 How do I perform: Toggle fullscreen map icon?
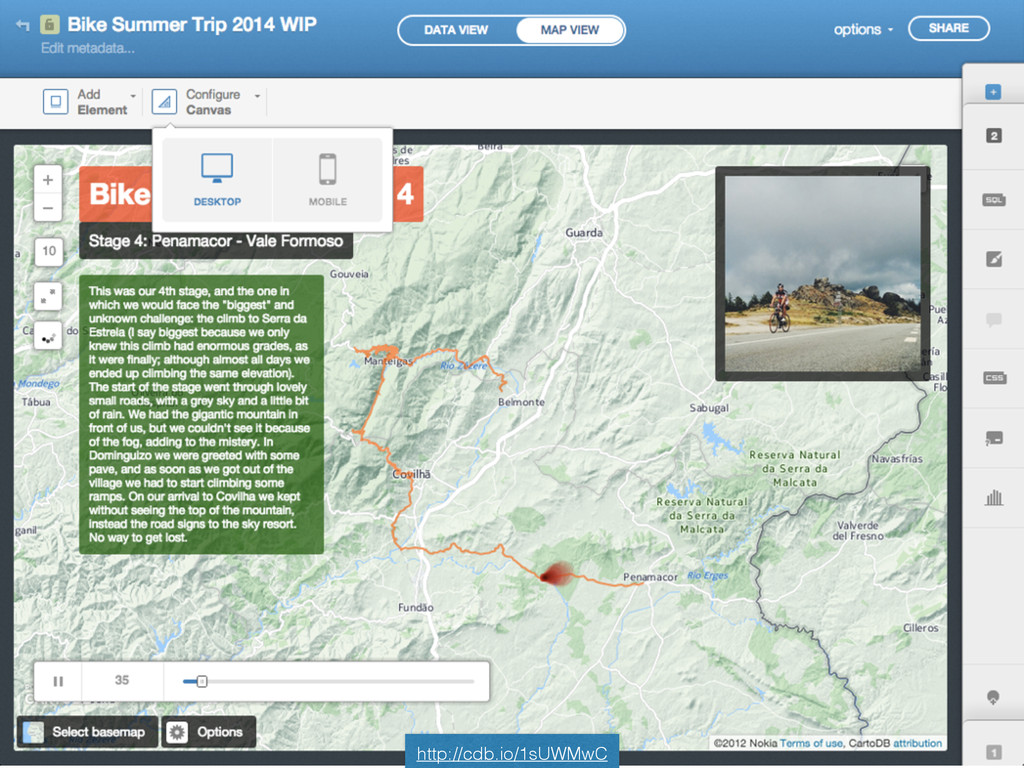click(x=48, y=296)
